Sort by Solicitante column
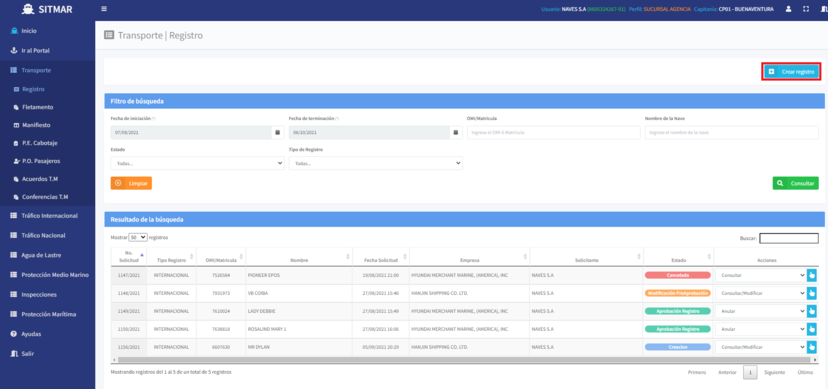Image resolution: width=828 pixels, height=389 pixels. pyautogui.click(x=587, y=257)
